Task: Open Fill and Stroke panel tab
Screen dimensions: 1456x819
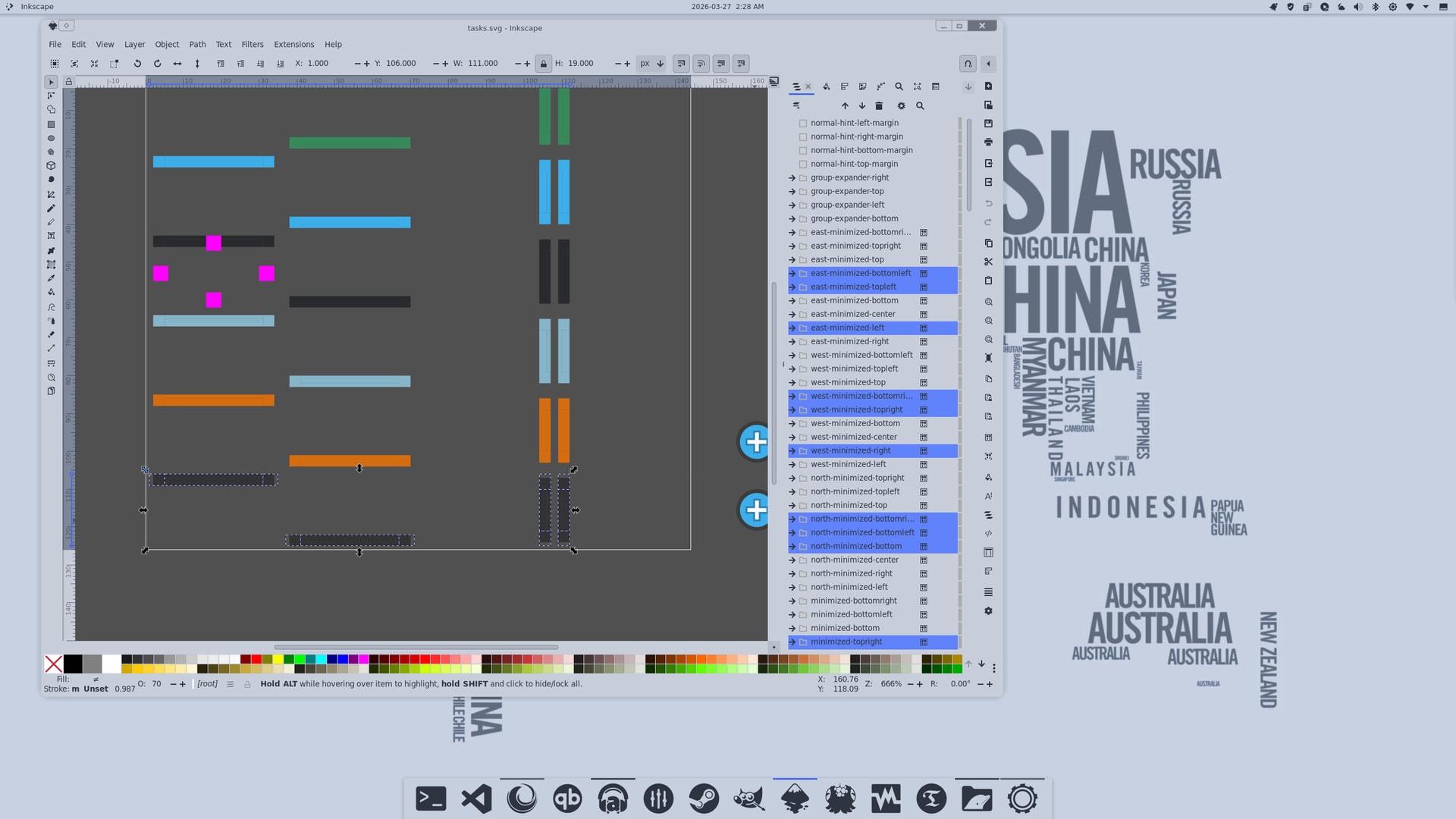Action: (x=827, y=86)
